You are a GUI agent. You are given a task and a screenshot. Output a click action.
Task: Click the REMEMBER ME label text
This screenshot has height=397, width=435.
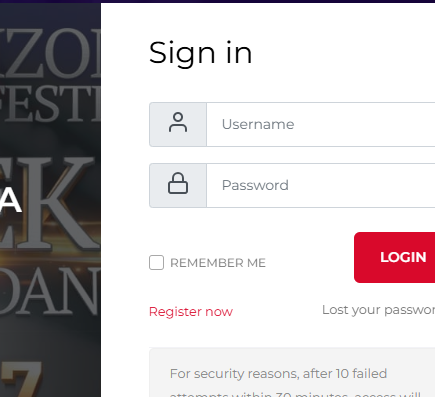tap(218, 263)
